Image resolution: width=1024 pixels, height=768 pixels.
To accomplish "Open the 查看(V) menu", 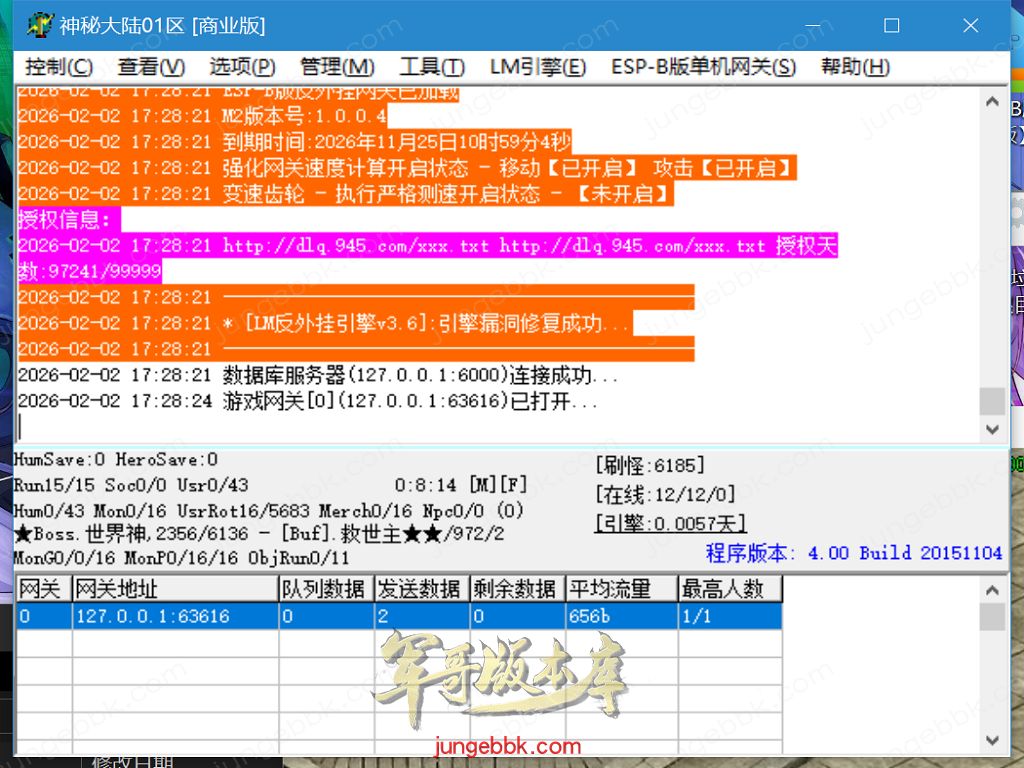I will 151,67.
